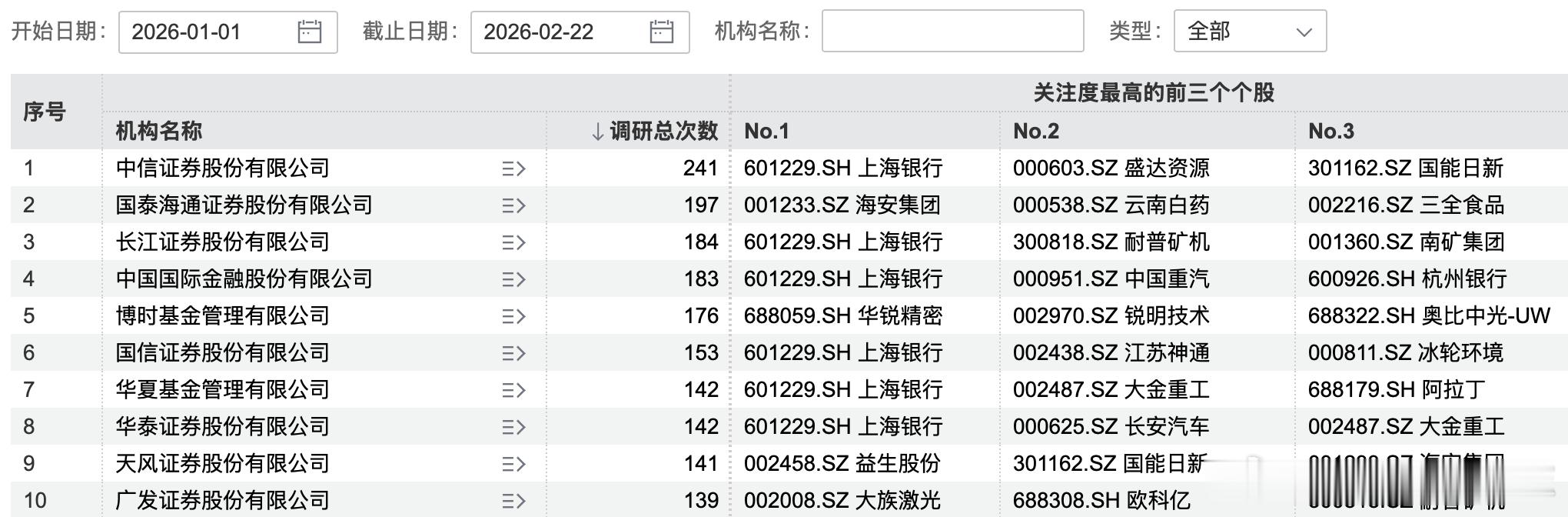Open details icon for 天风证券股份有限公司
Viewport: 1568px width, 517px height.
[513, 464]
